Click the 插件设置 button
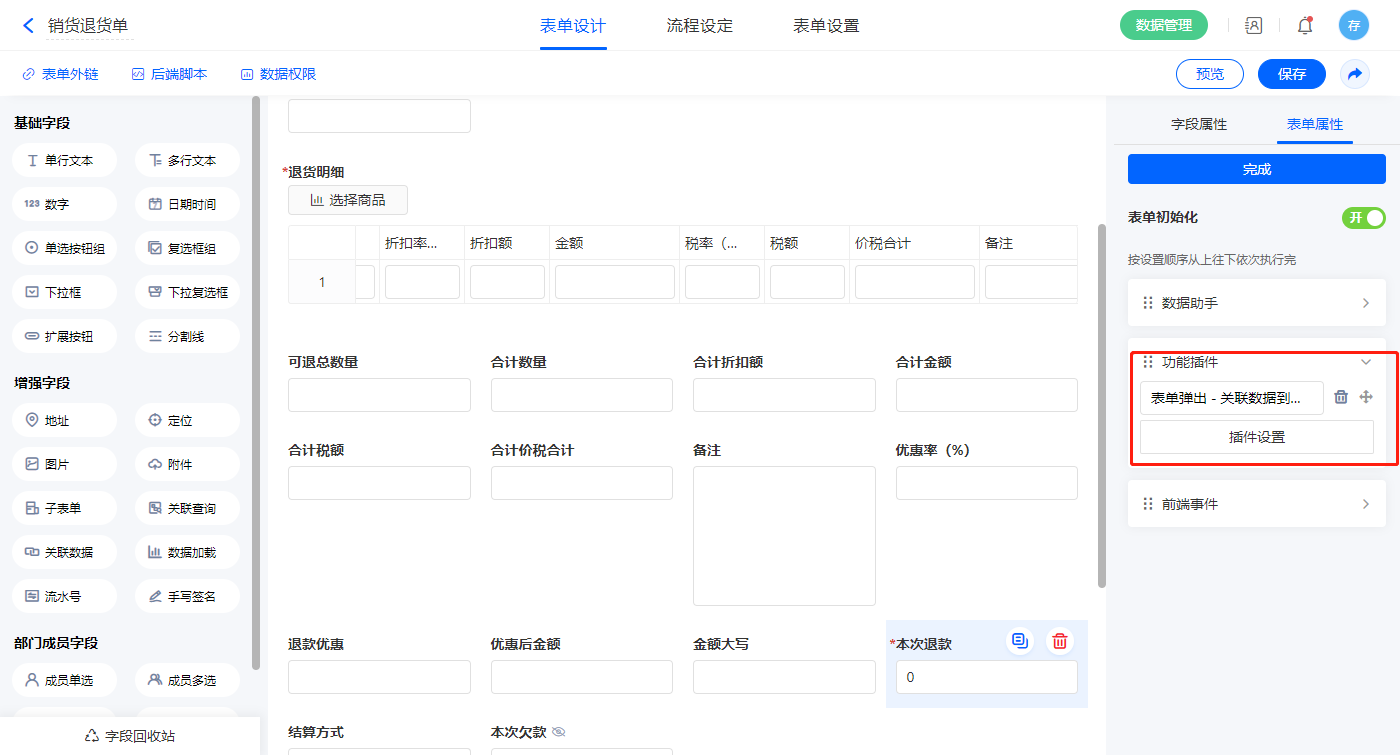The height and width of the screenshot is (755, 1400). click(1256, 437)
